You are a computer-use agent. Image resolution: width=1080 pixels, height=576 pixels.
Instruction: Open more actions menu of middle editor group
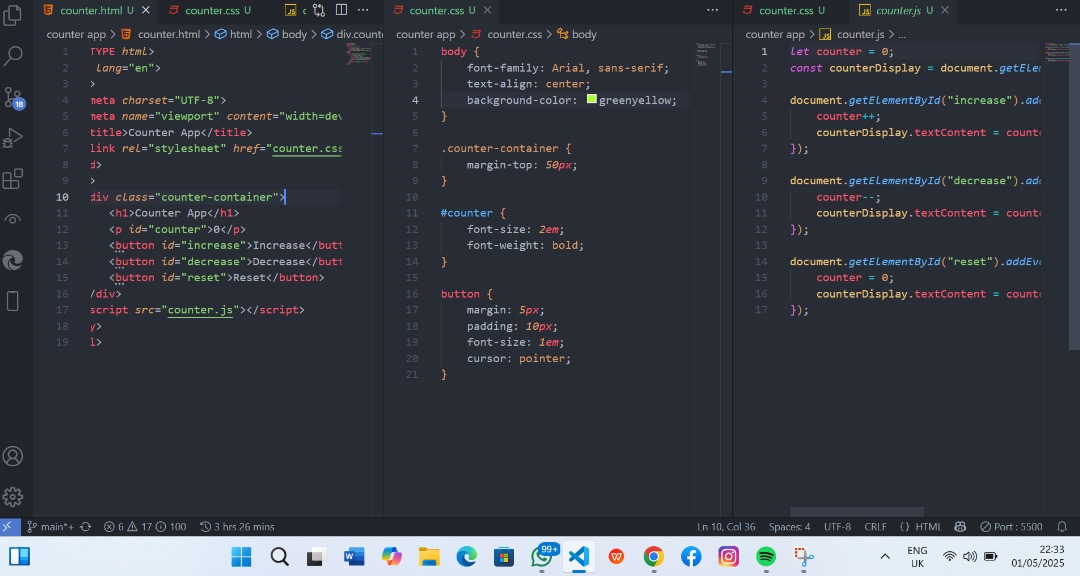tap(713, 10)
